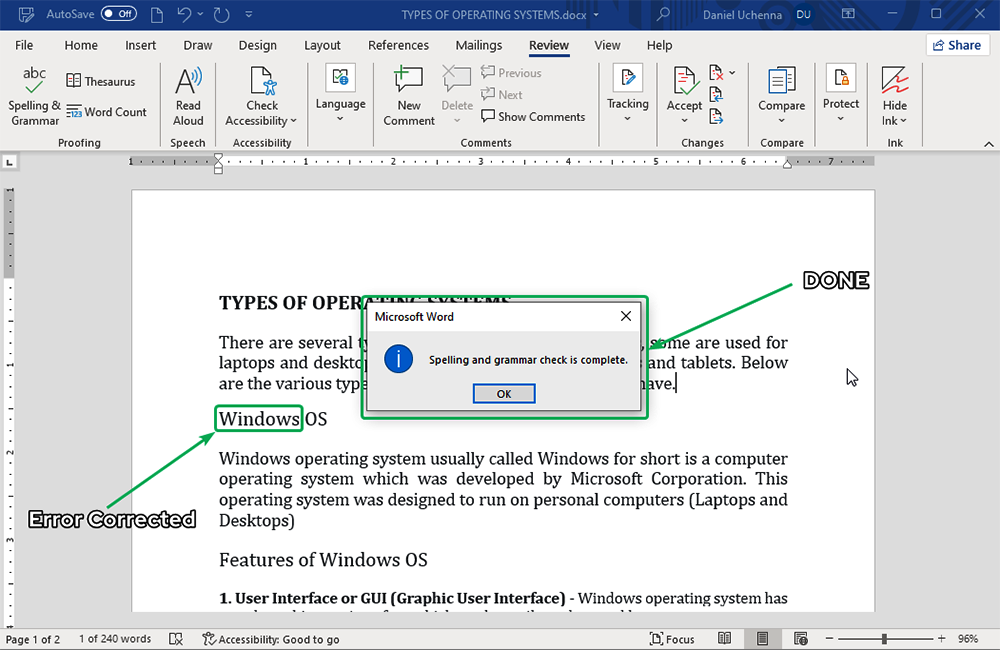Dismiss spelling dialog with OK button
This screenshot has height=650, width=1000.
point(503,393)
